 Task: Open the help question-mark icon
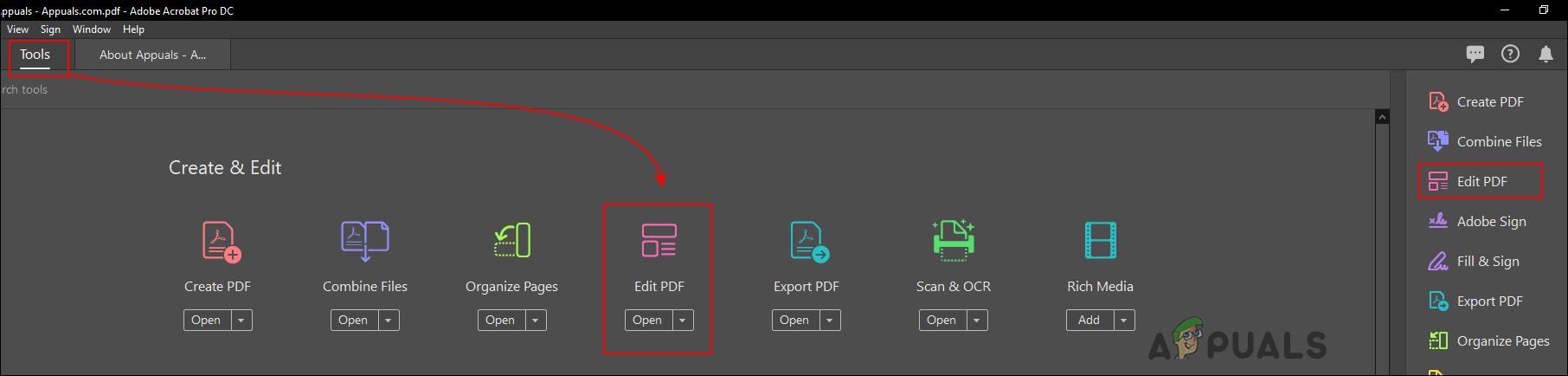tap(1510, 54)
